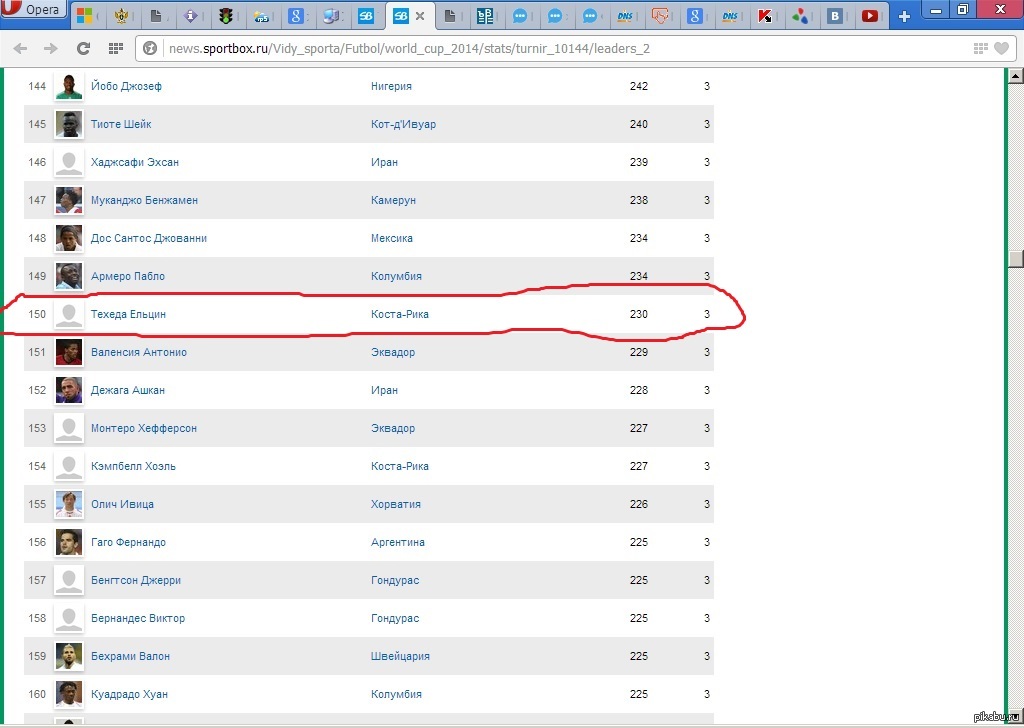Open player Дежага Ашкан profile

click(x=128, y=390)
